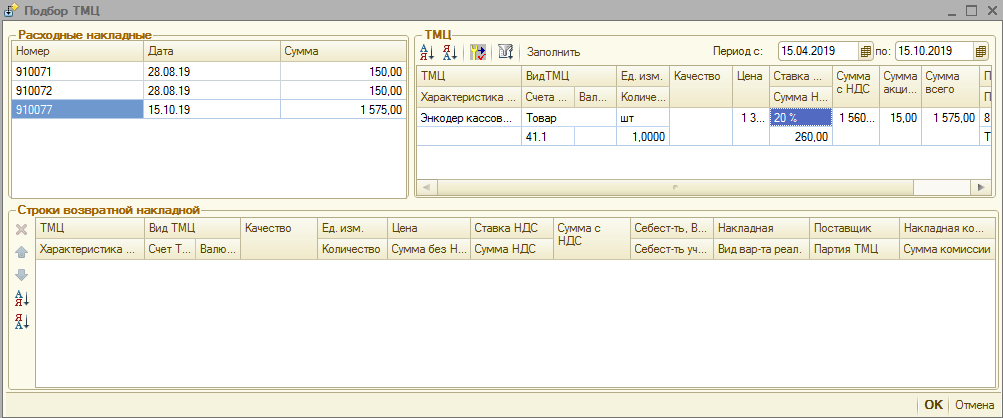Click Отмена to cancel
1003x418 pixels.
[x=972, y=405]
